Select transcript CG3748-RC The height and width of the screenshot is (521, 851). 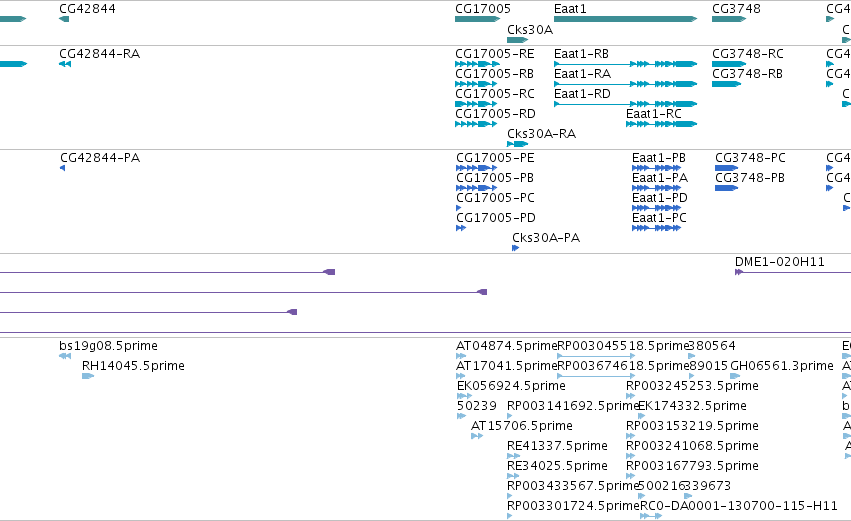(x=748, y=54)
